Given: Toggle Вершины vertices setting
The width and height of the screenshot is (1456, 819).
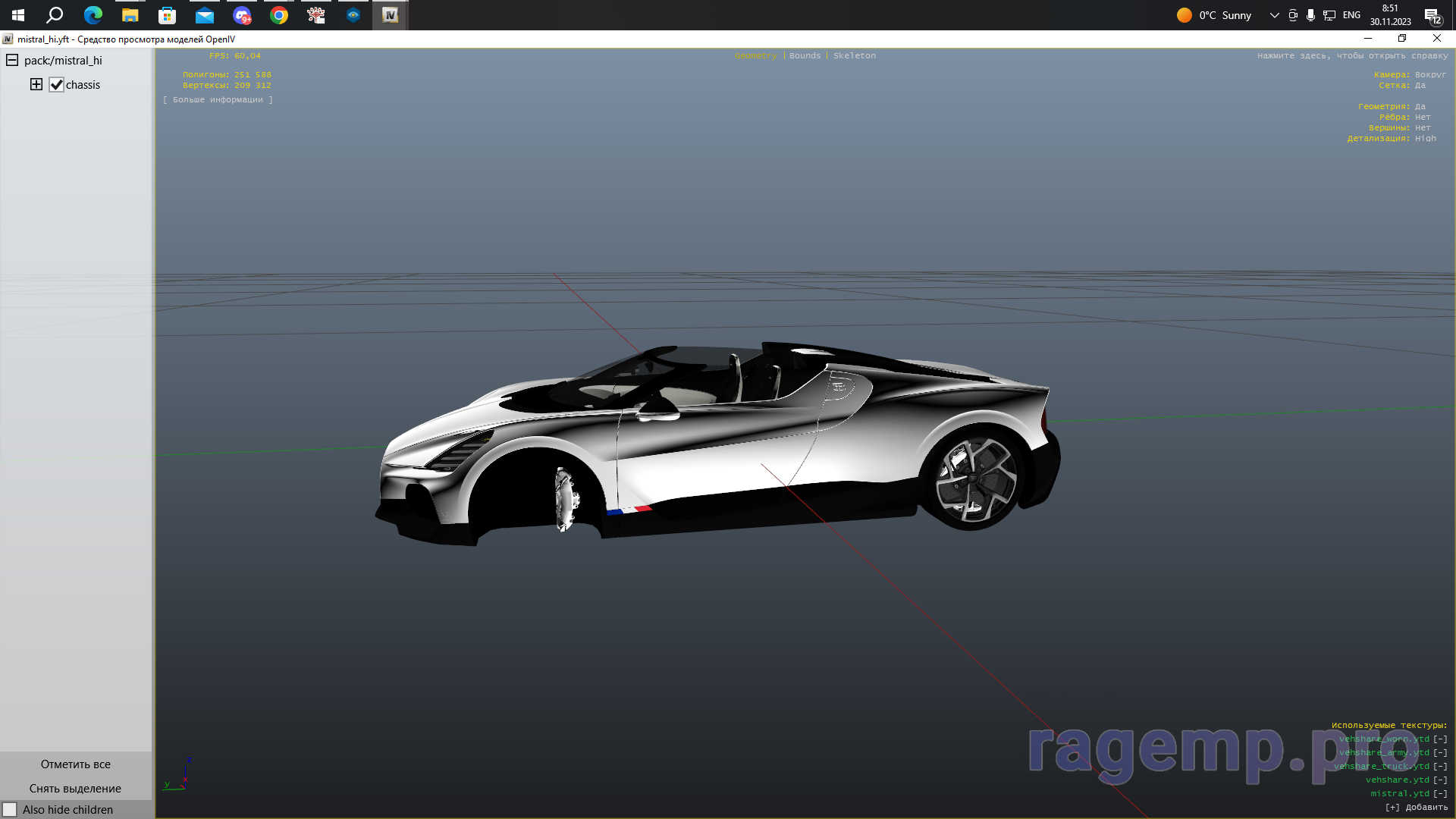Looking at the screenshot, I should pyautogui.click(x=1423, y=128).
